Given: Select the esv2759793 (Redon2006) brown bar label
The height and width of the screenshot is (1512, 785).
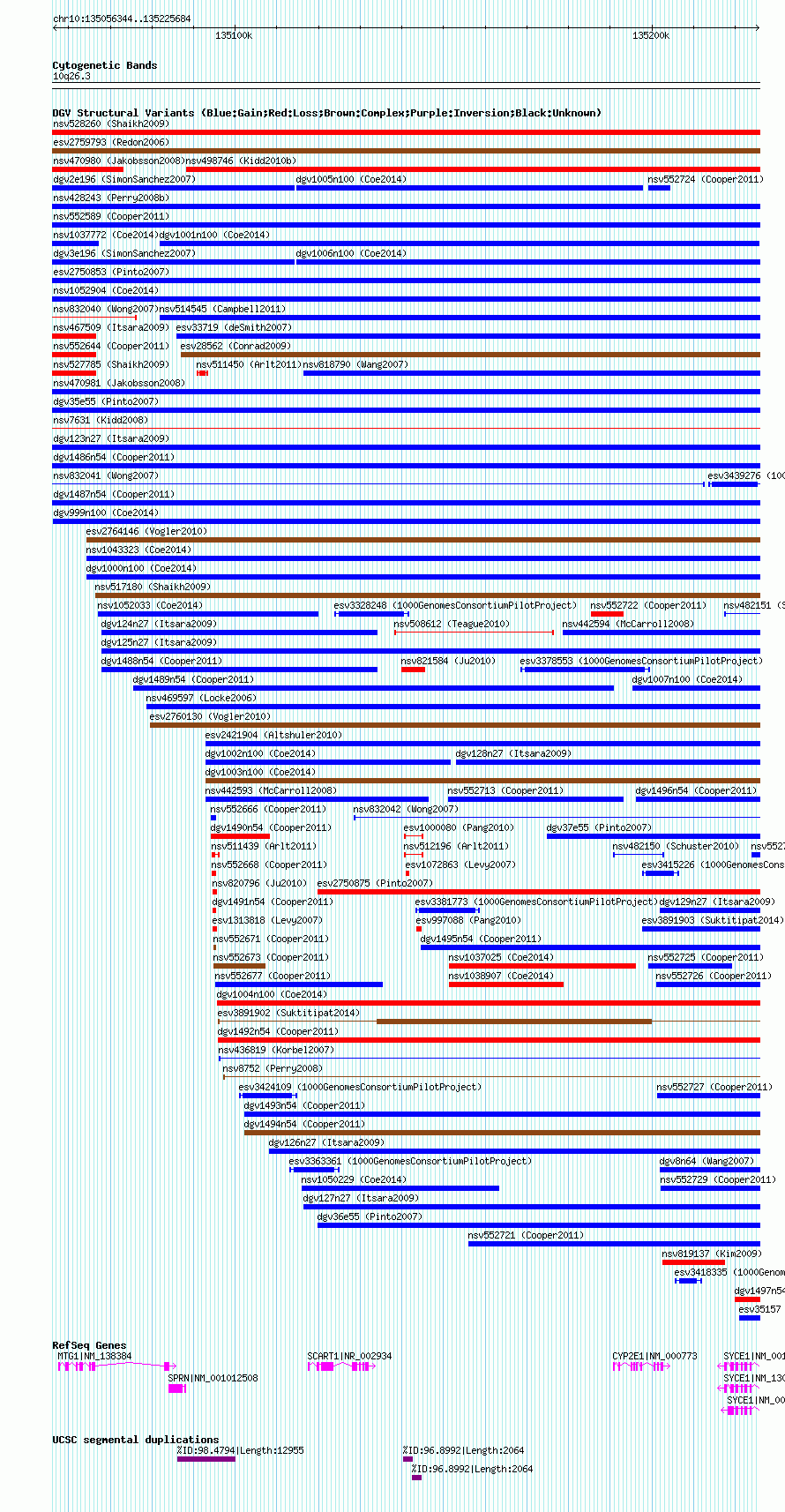Looking at the screenshot, I should [111, 142].
